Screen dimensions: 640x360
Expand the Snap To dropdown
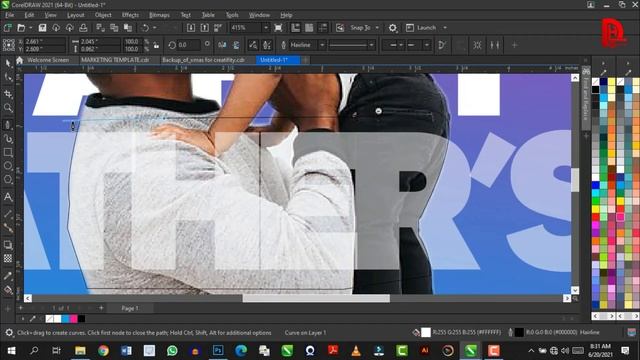pyautogui.click(x=377, y=28)
